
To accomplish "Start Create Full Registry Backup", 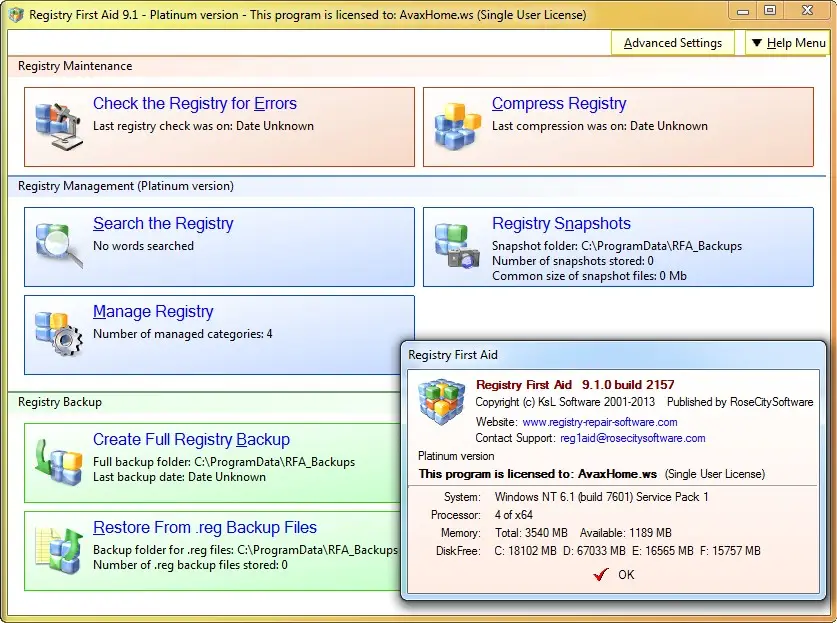I will click(x=191, y=439).
